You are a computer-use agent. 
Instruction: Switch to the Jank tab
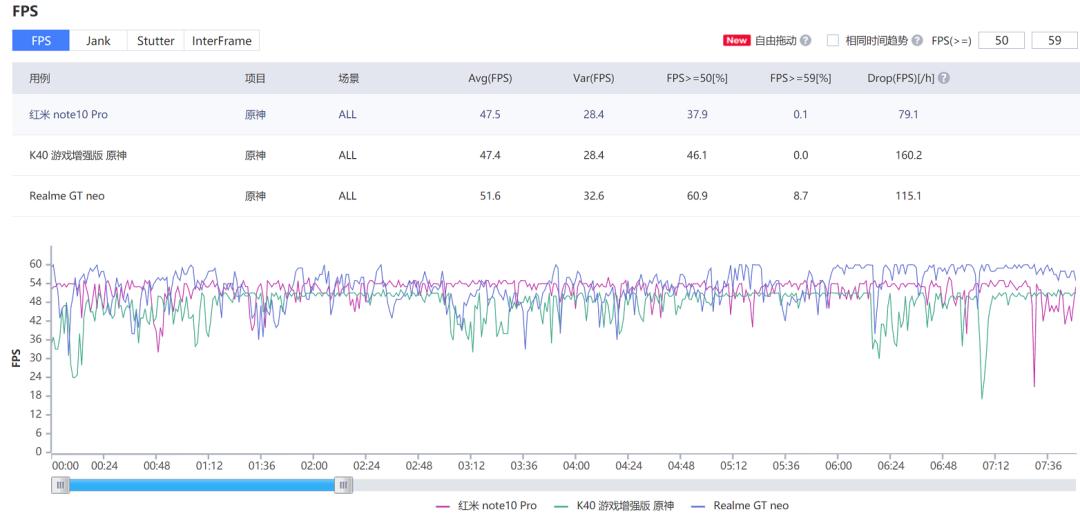98,41
